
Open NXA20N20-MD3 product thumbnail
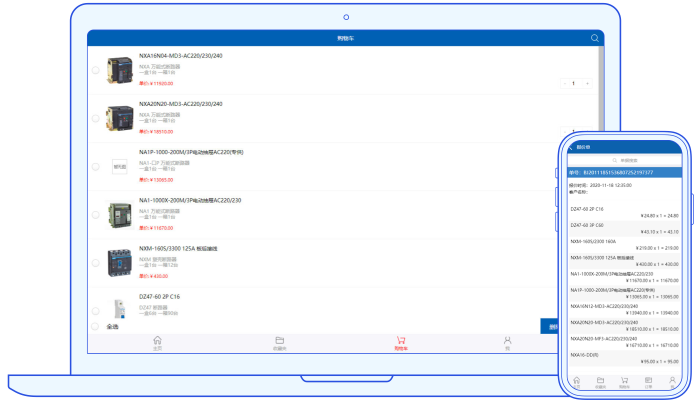tap(120, 118)
